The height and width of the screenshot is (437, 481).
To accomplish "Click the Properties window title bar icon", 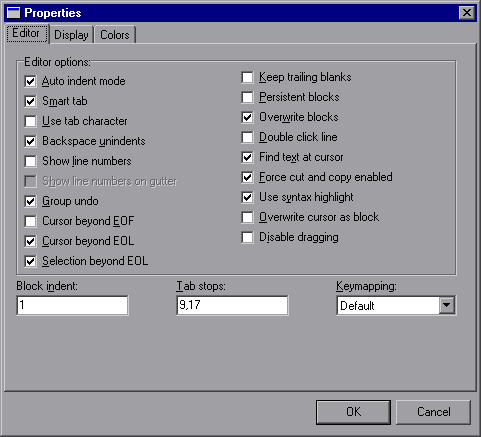I will pos(14,13).
